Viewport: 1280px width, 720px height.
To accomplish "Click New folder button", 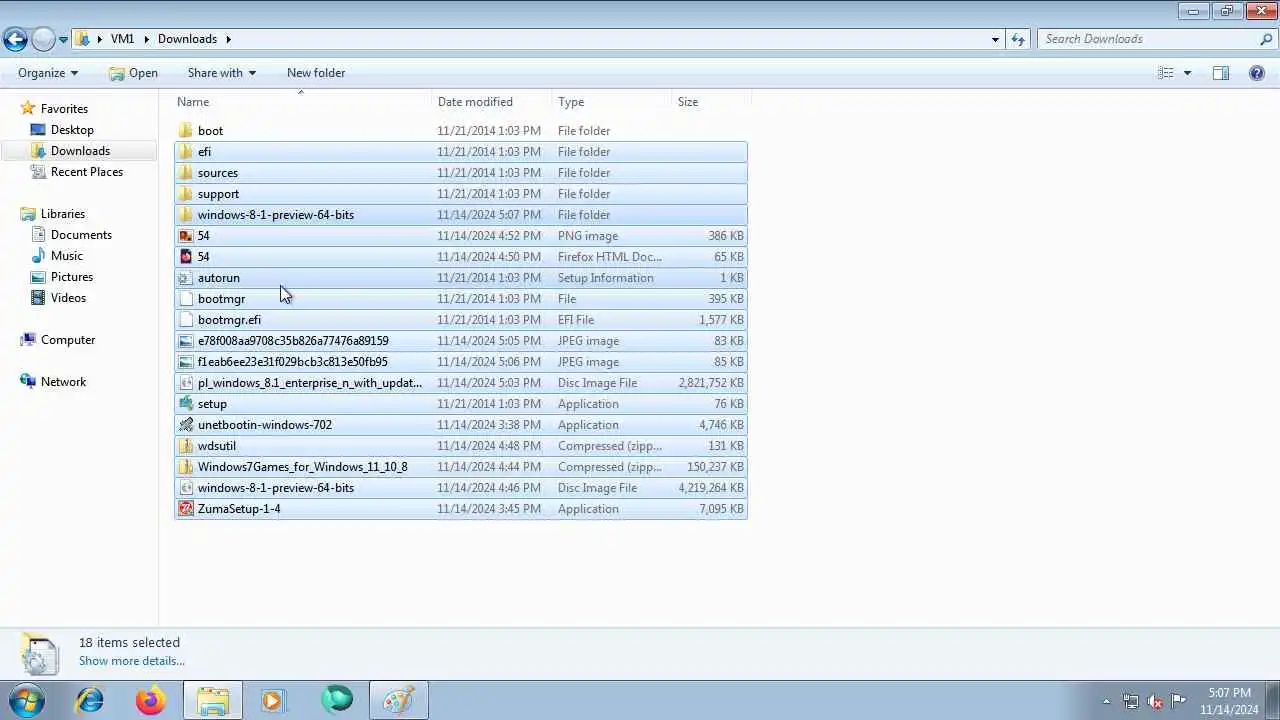I will coord(316,73).
